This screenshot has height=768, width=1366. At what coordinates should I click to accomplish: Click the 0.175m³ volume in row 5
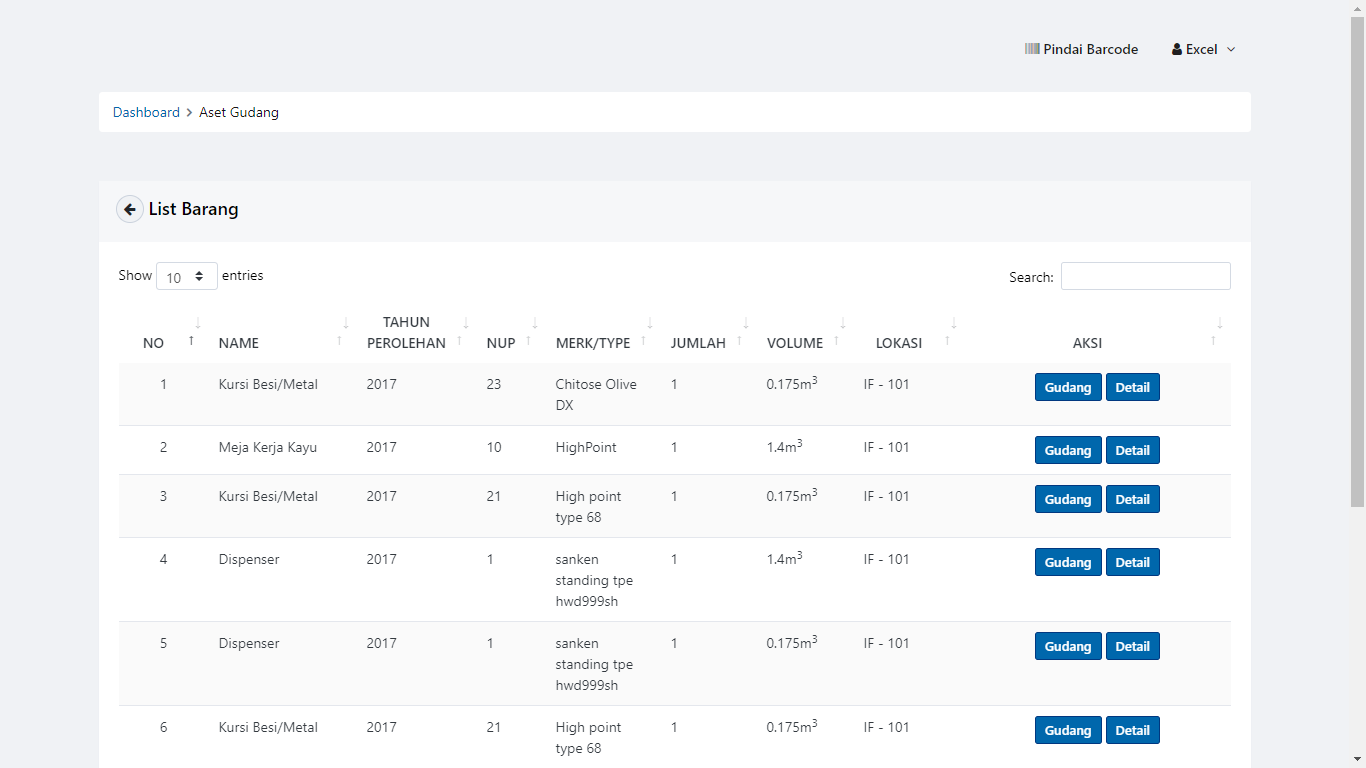[x=792, y=642]
